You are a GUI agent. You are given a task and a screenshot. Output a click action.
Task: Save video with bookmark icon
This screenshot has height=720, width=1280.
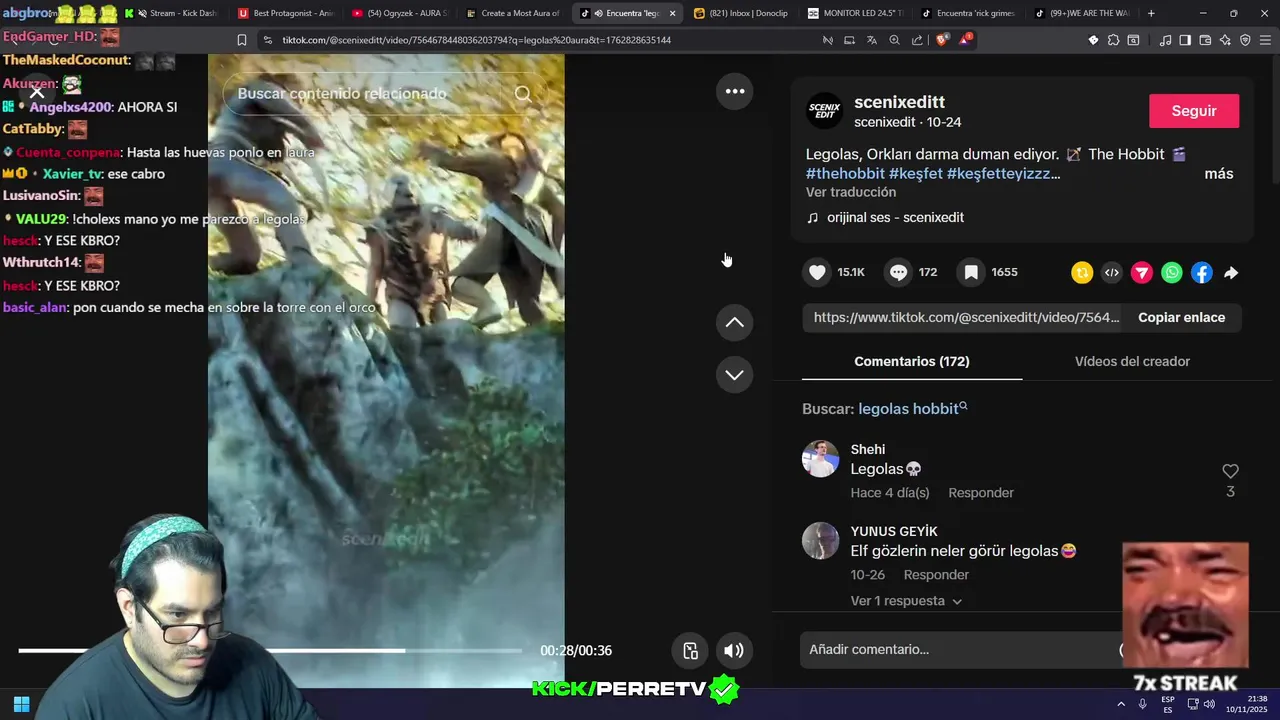point(971,272)
